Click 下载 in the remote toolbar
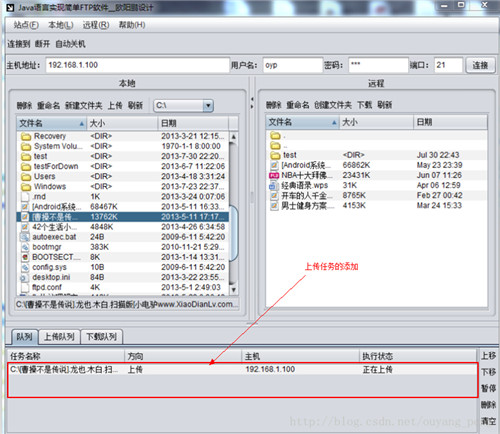This screenshot has height=434, width=500. click(364, 105)
